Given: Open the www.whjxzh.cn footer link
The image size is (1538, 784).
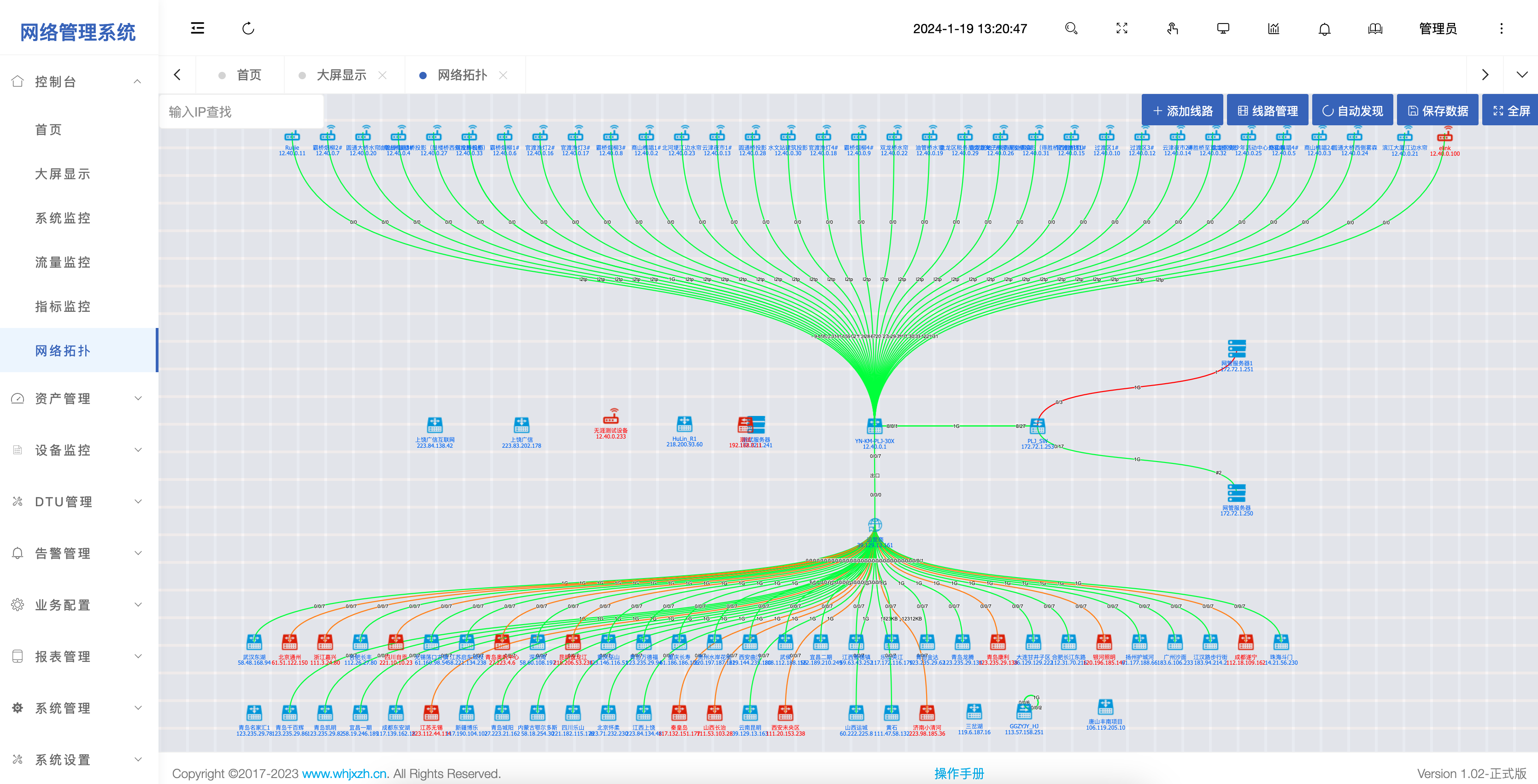Looking at the screenshot, I should (344, 773).
